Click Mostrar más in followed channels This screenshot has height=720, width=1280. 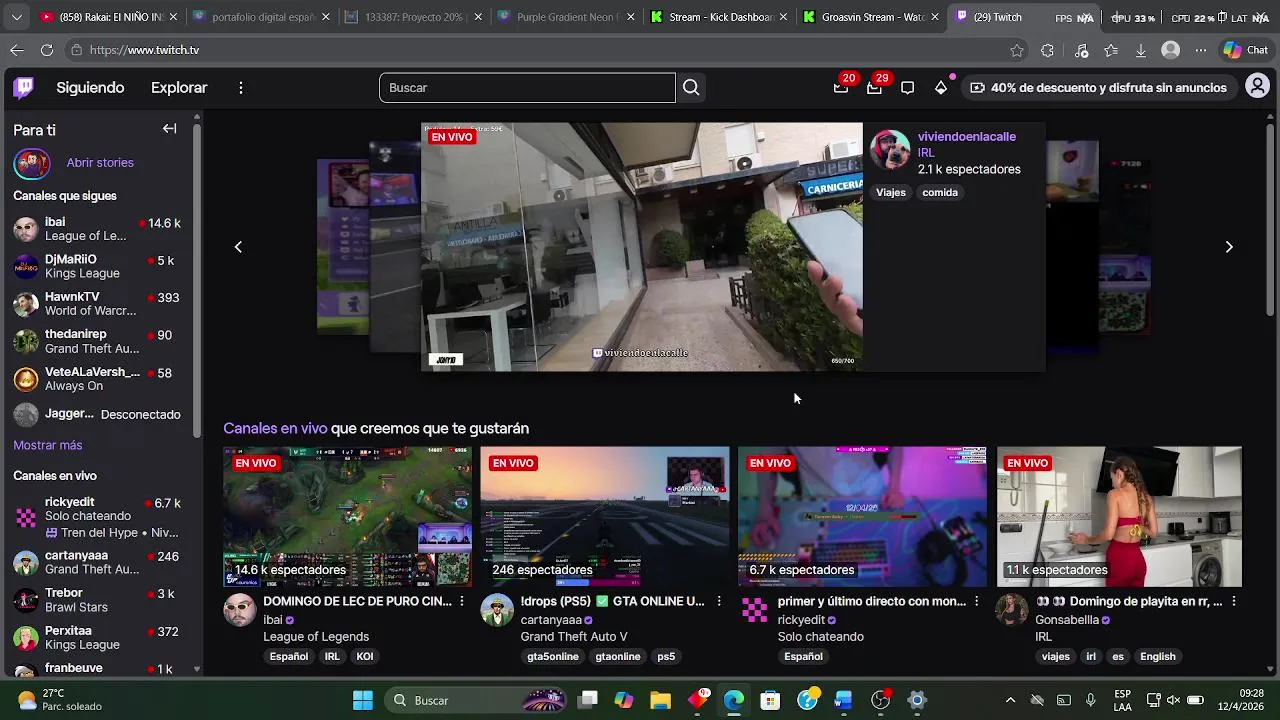pyautogui.click(x=48, y=445)
